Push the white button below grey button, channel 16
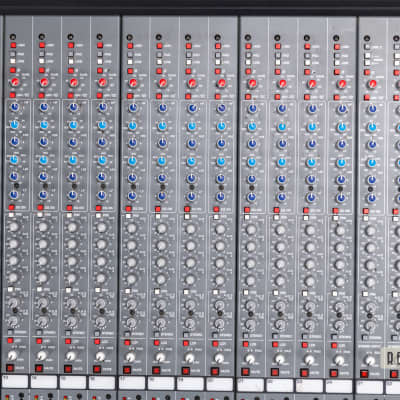 (100, 61)
